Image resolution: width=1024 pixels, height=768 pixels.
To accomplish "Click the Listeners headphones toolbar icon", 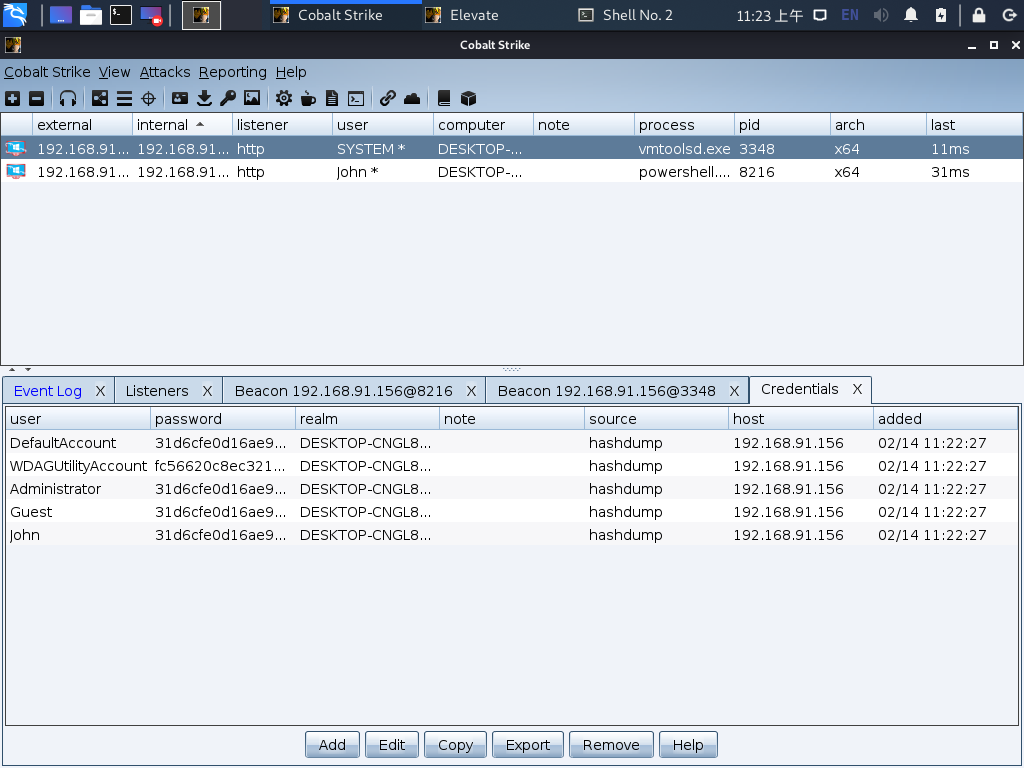I will tap(68, 98).
